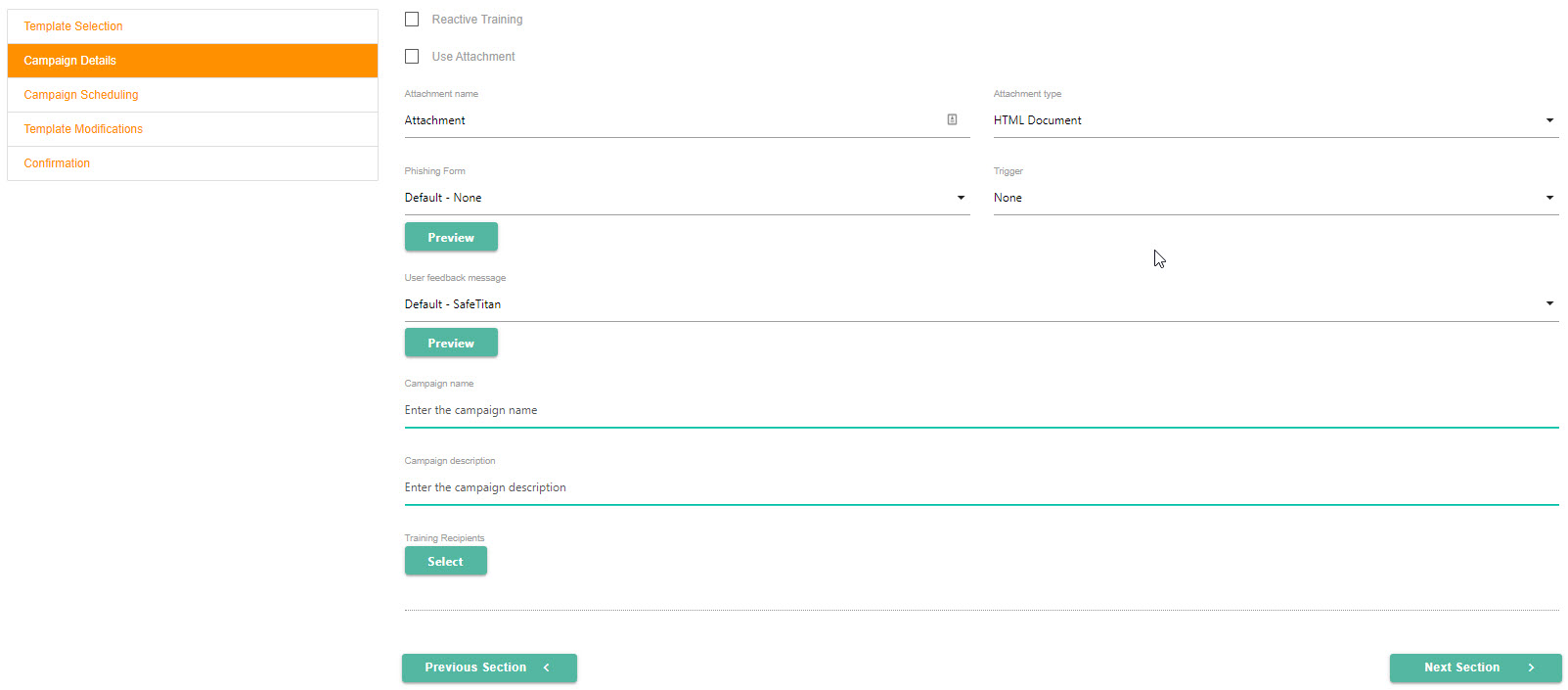Click the Campaign name input field
This screenshot has width=1568, height=690.
click(981, 410)
